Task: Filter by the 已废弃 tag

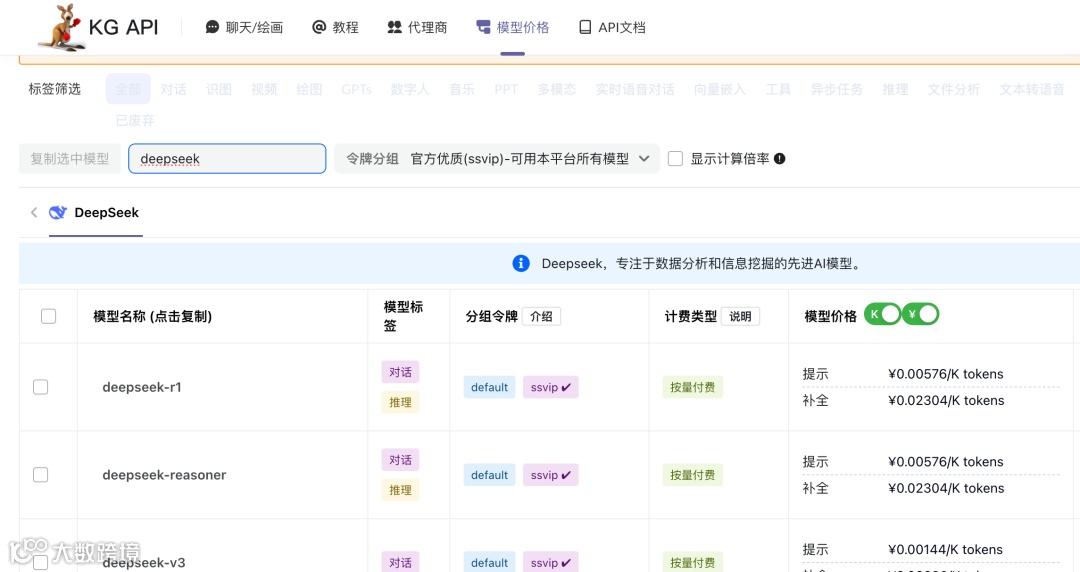Action: tap(134, 121)
